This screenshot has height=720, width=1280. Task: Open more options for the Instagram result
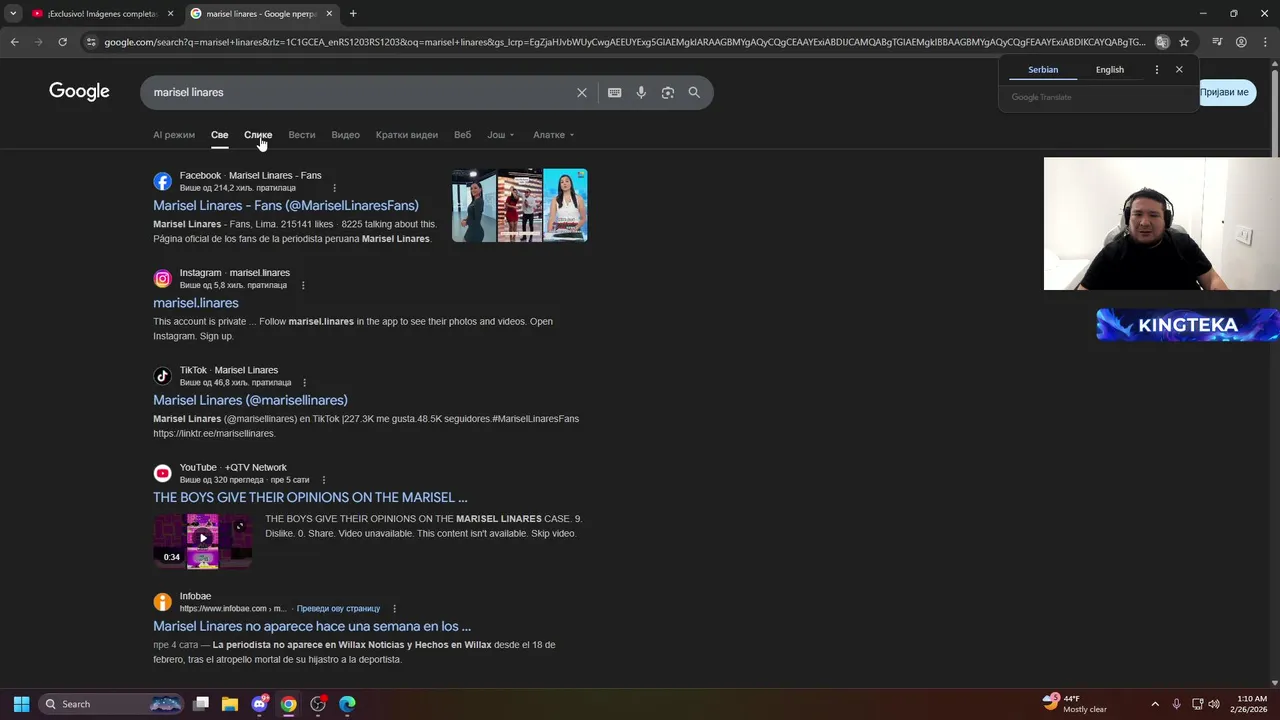[x=303, y=285]
